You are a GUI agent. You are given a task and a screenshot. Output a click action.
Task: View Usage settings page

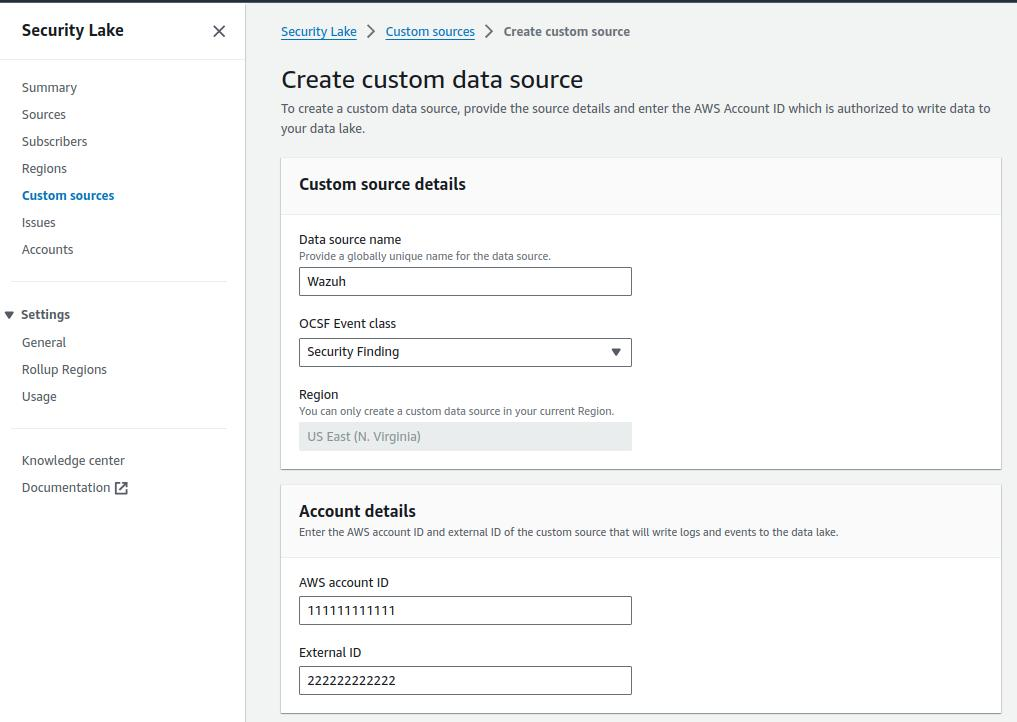39,397
